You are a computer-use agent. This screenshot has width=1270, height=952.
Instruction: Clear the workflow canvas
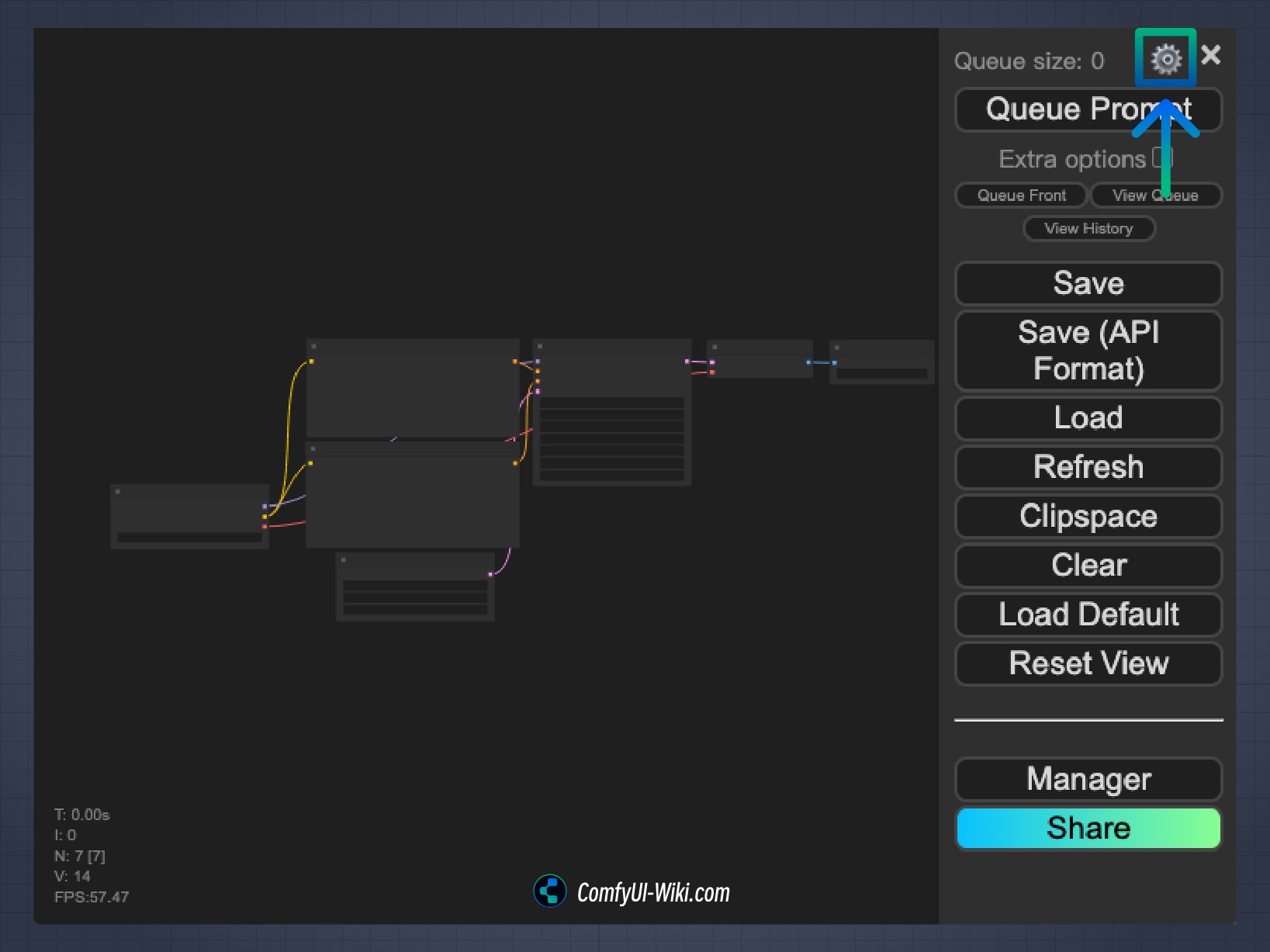pos(1088,566)
